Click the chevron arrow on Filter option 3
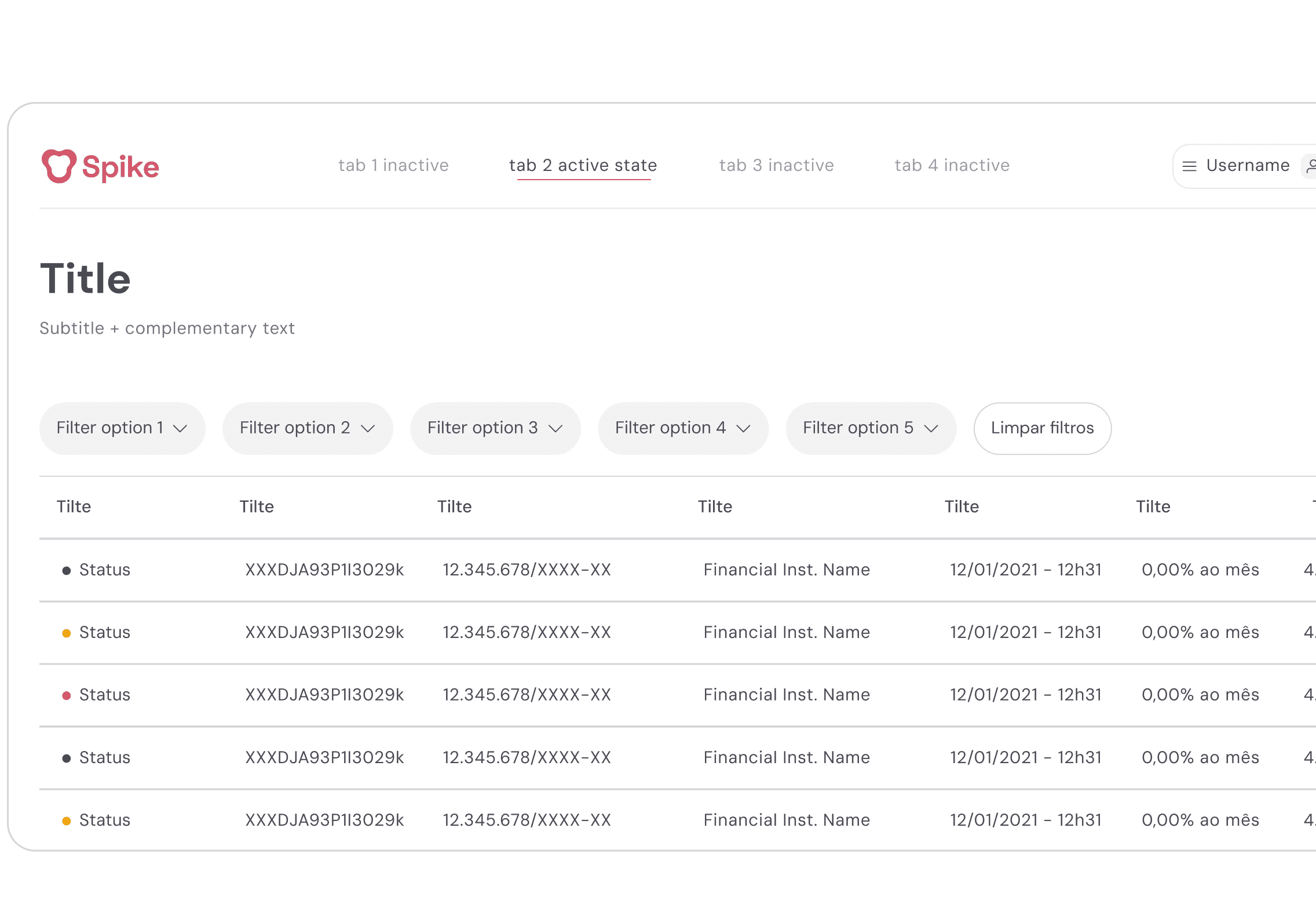This screenshot has width=1316, height=897. pos(555,428)
